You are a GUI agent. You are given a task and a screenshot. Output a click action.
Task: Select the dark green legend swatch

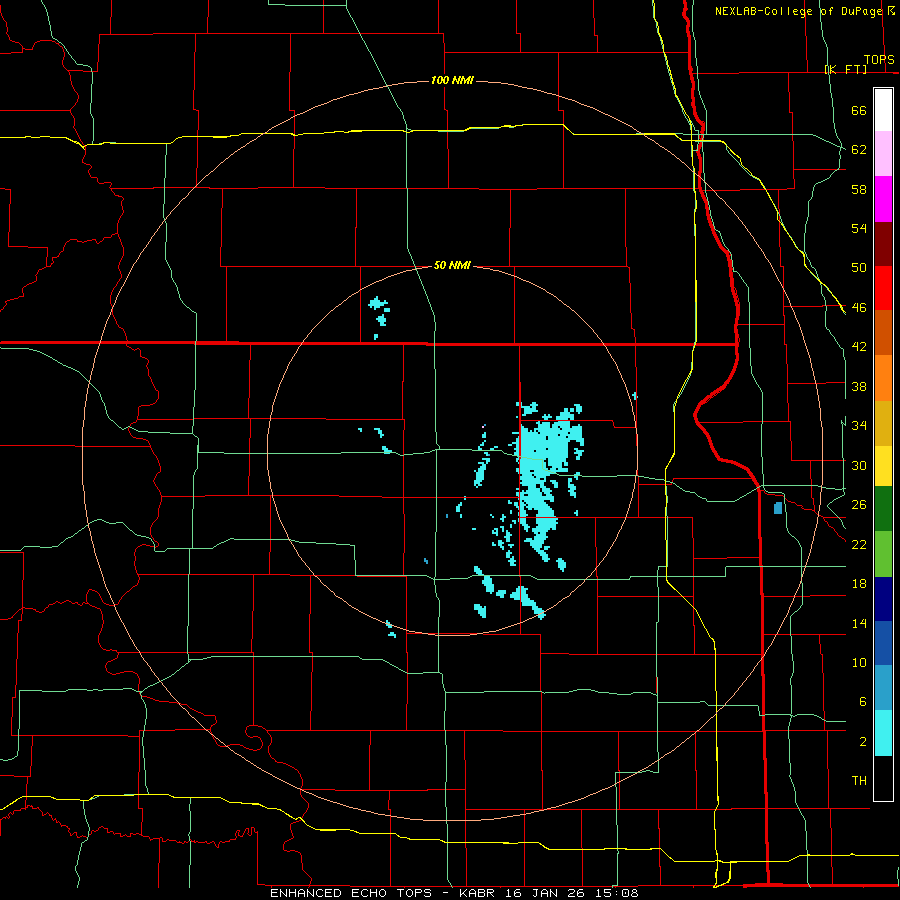coord(883,509)
